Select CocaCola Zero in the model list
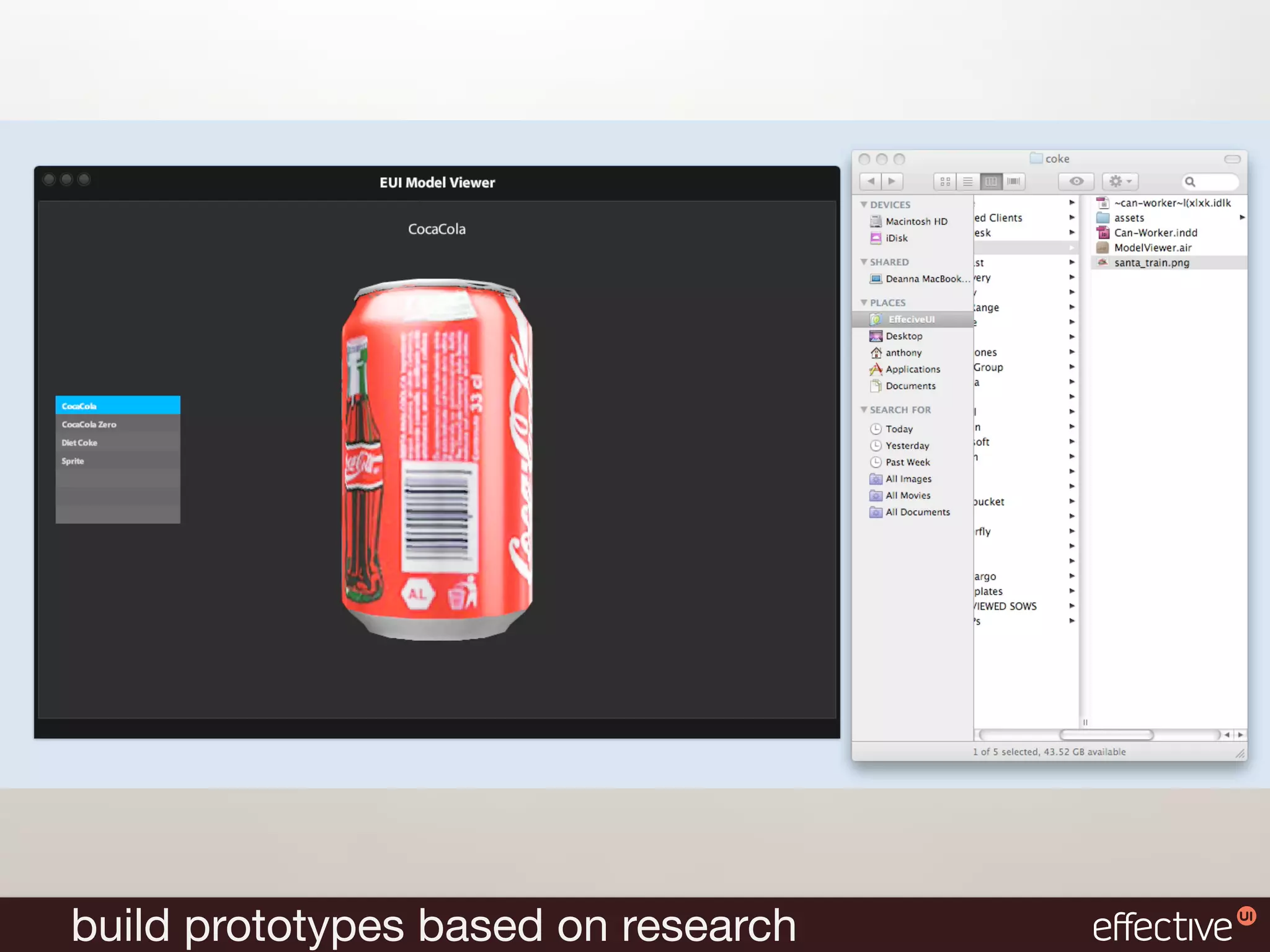This screenshot has width=1270, height=952. click(118, 425)
